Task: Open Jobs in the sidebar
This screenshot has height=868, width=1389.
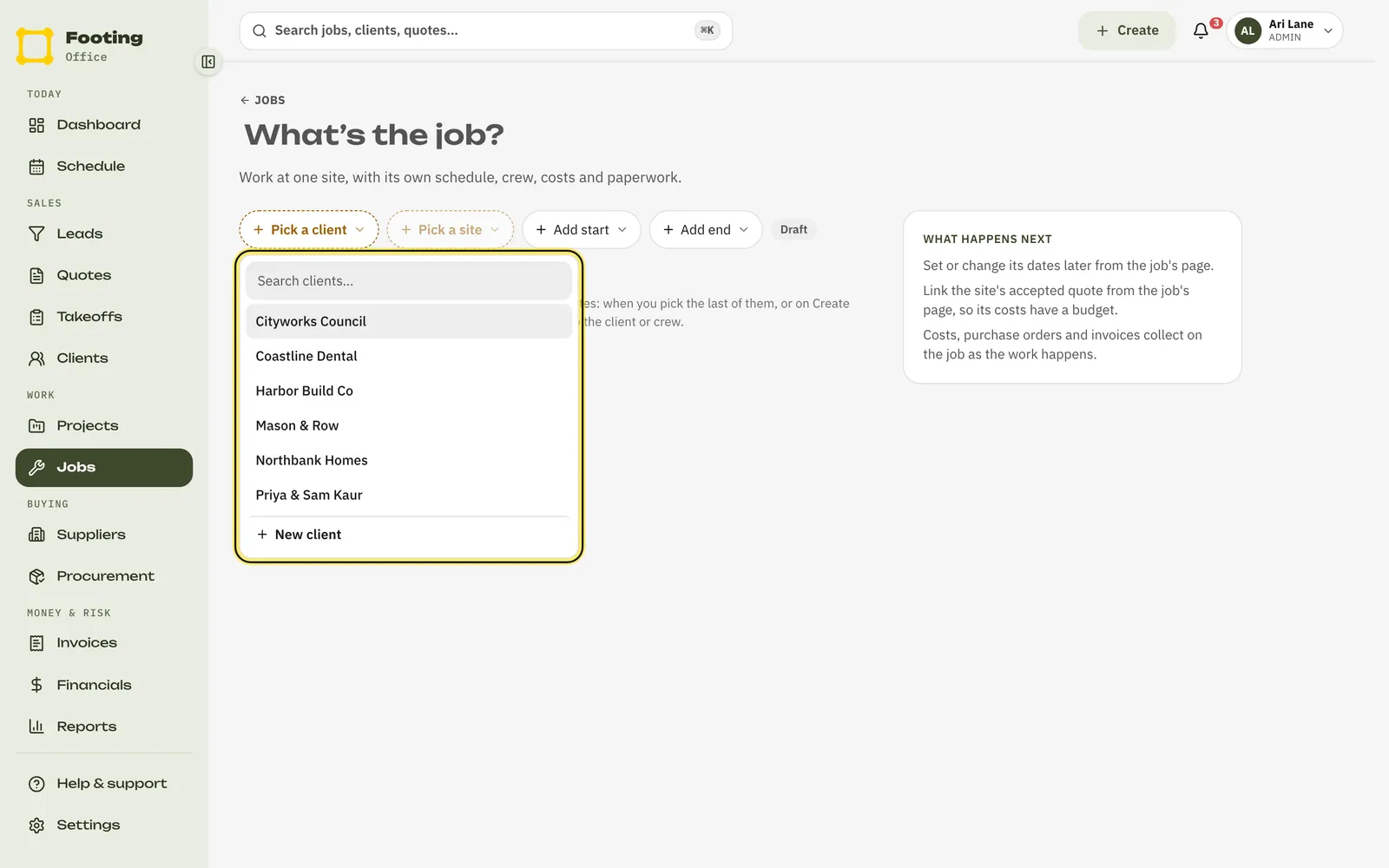Action: tap(104, 468)
